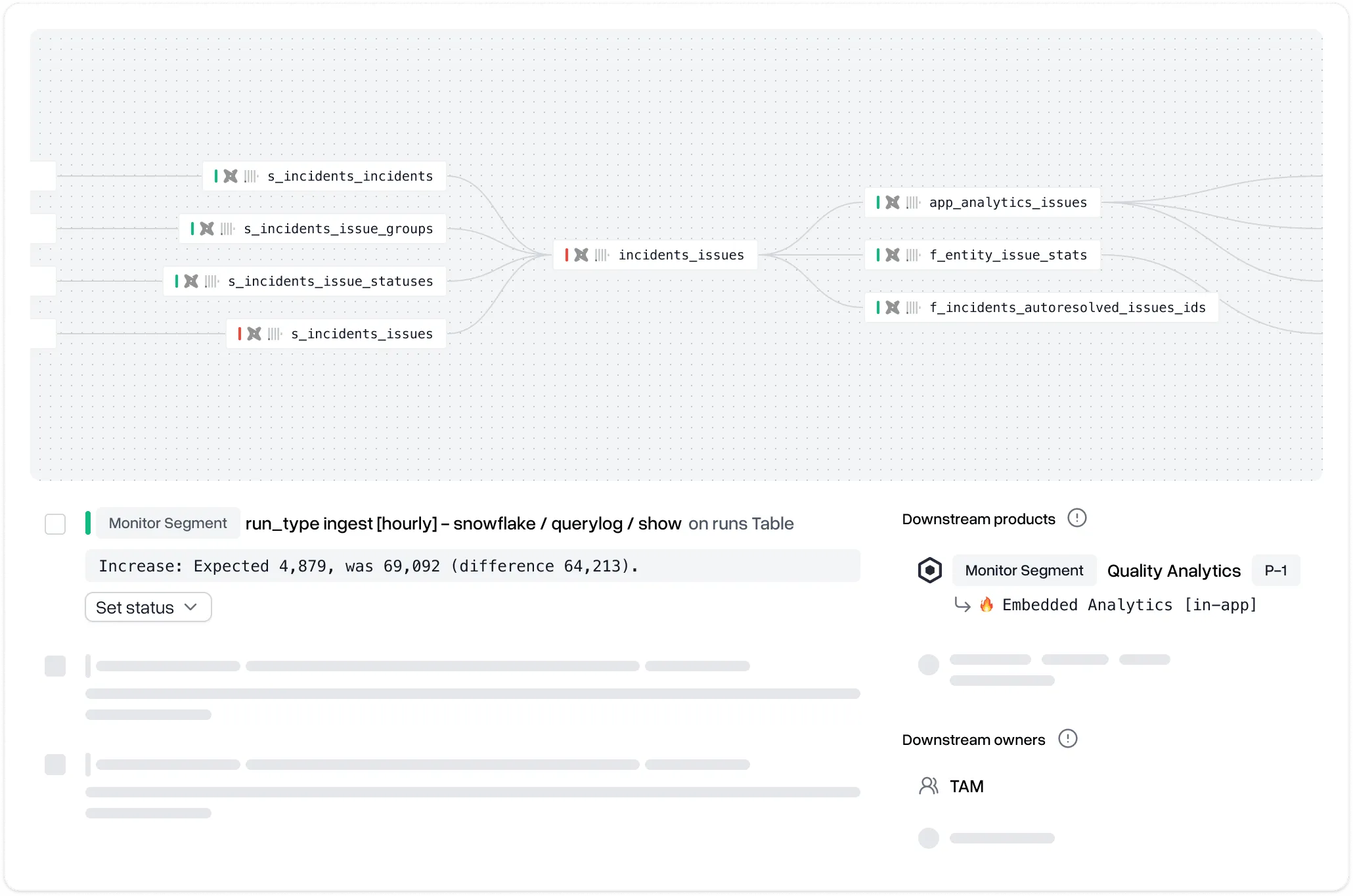Click info icon beside Downstream owners
Image resolution: width=1353 pixels, height=896 pixels.
pyautogui.click(x=1067, y=739)
